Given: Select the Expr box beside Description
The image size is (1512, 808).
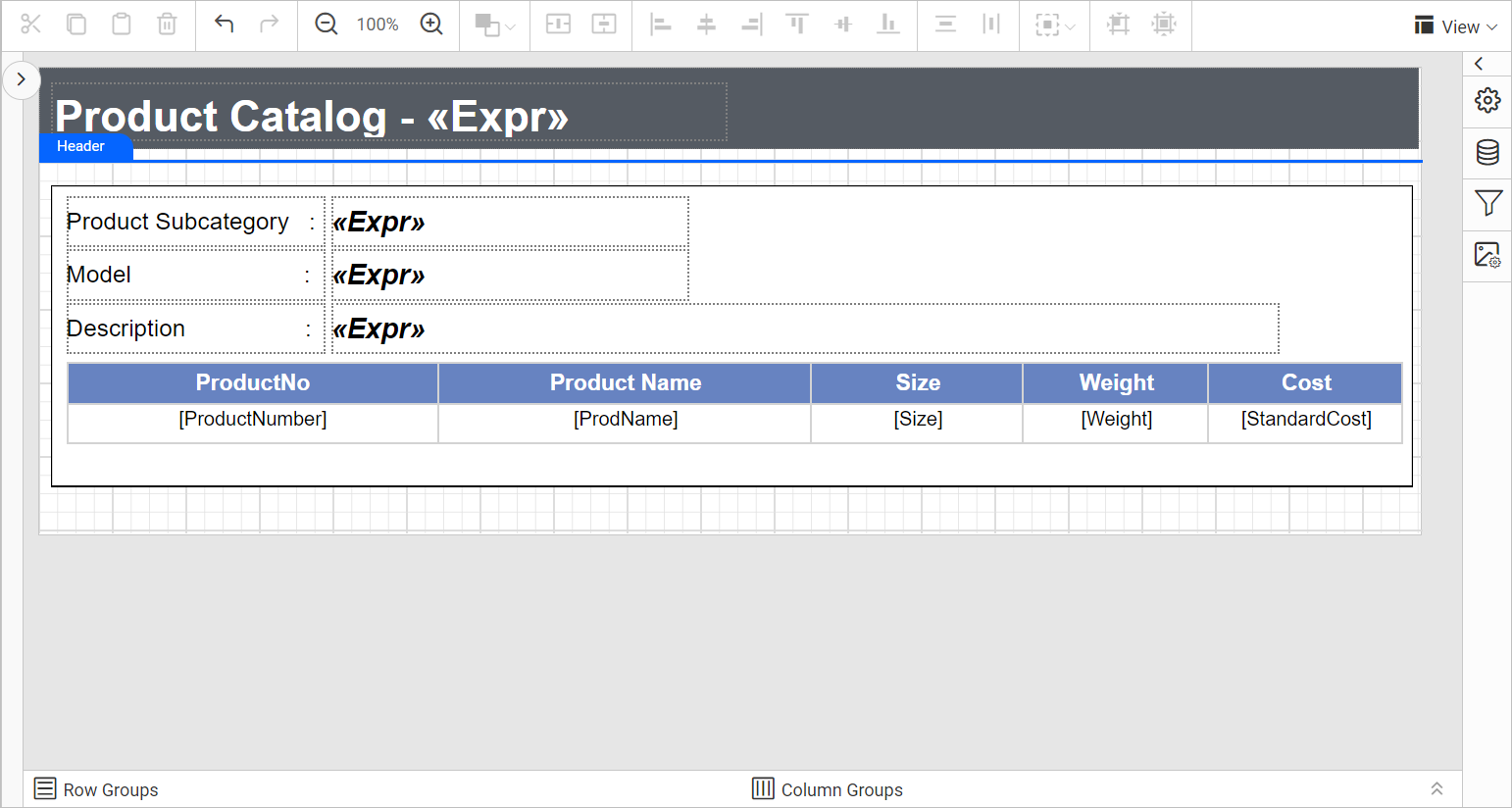Looking at the screenshot, I should tap(805, 328).
